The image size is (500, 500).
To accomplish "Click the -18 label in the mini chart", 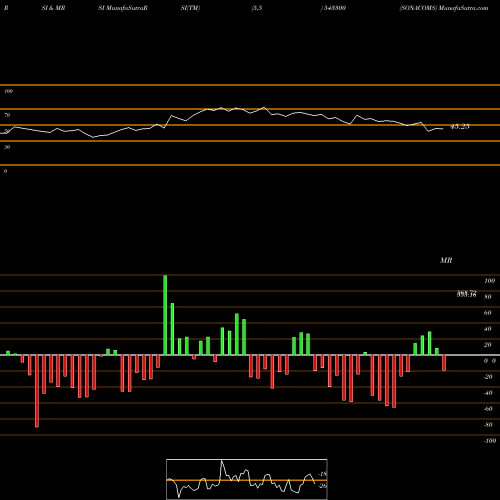I will pyautogui.click(x=323, y=474).
